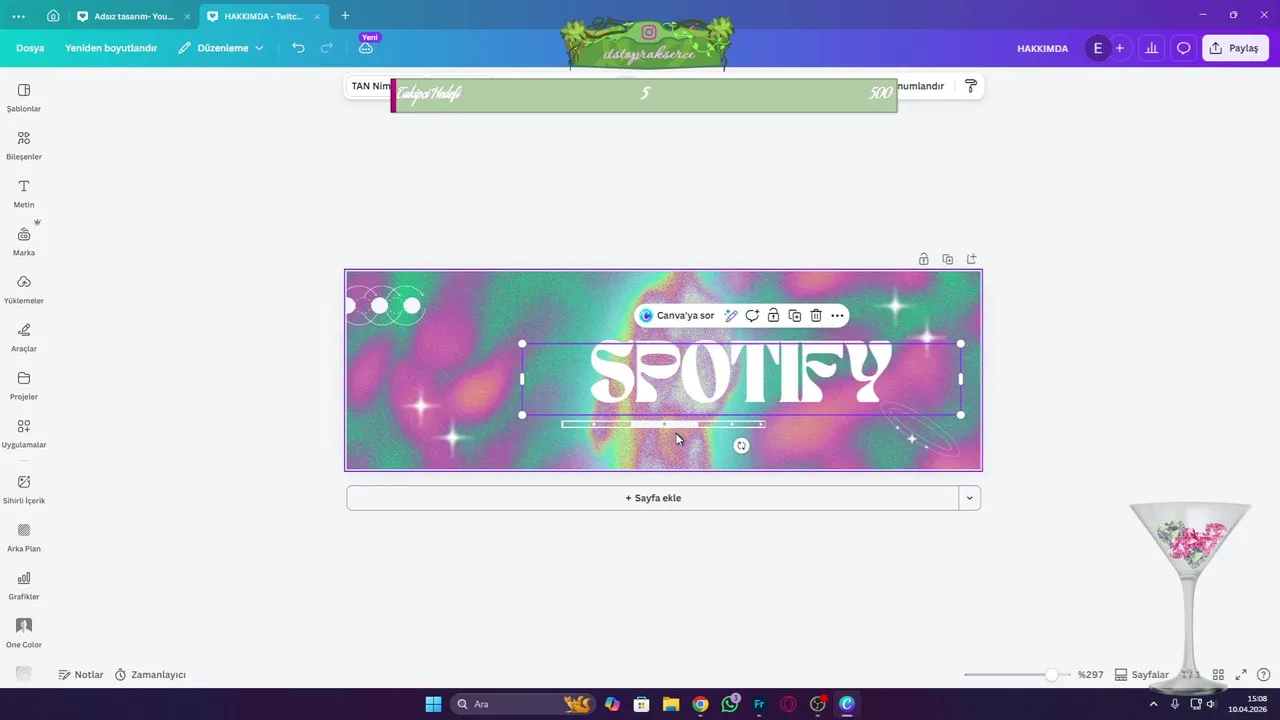Add collaborator with plus button
The height and width of the screenshot is (720, 1280).
pyautogui.click(x=1120, y=48)
